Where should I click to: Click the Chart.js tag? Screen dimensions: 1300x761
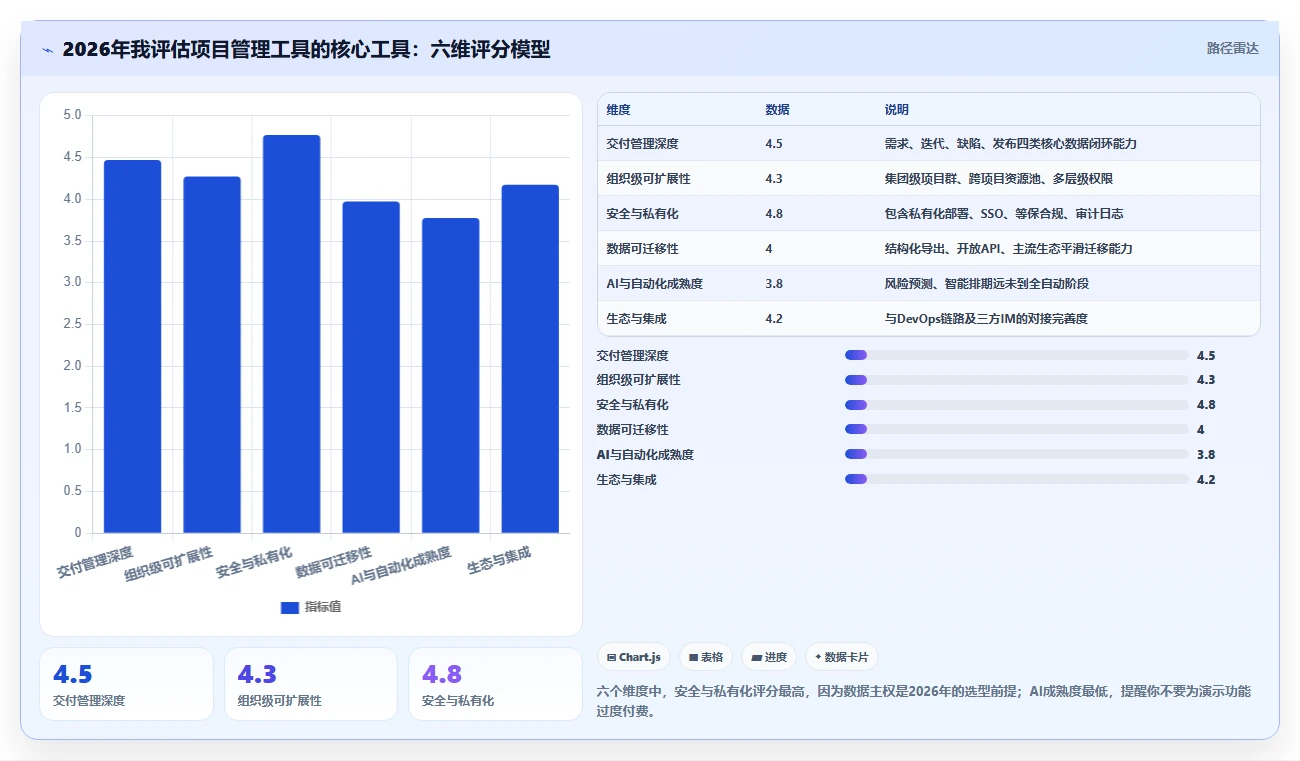[634, 657]
